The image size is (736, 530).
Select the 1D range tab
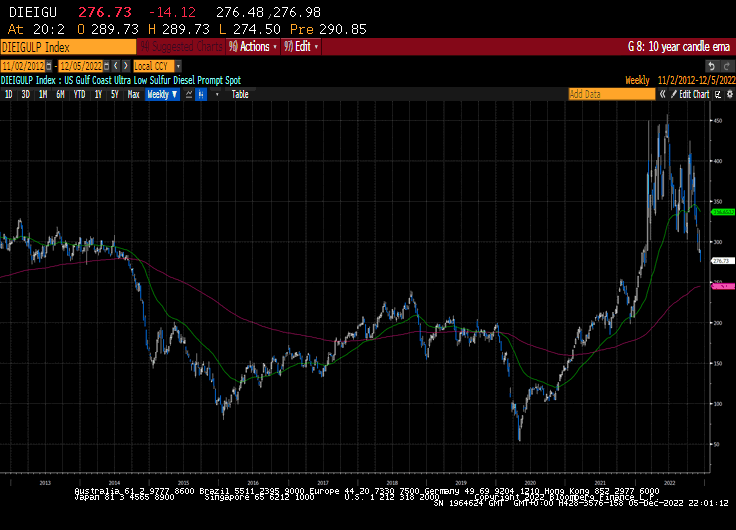[8, 94]
